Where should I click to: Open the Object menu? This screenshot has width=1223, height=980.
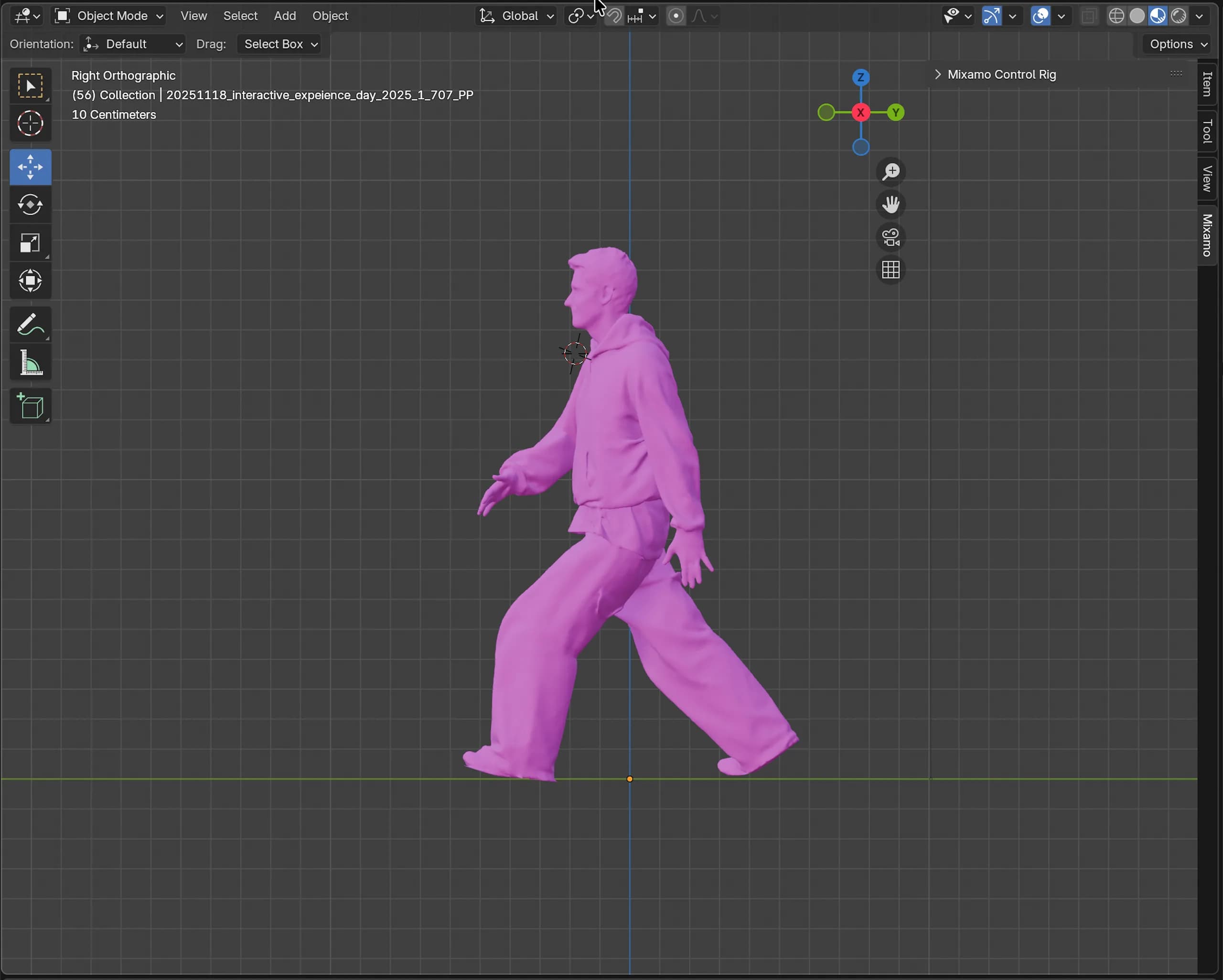tap(330, 16)
